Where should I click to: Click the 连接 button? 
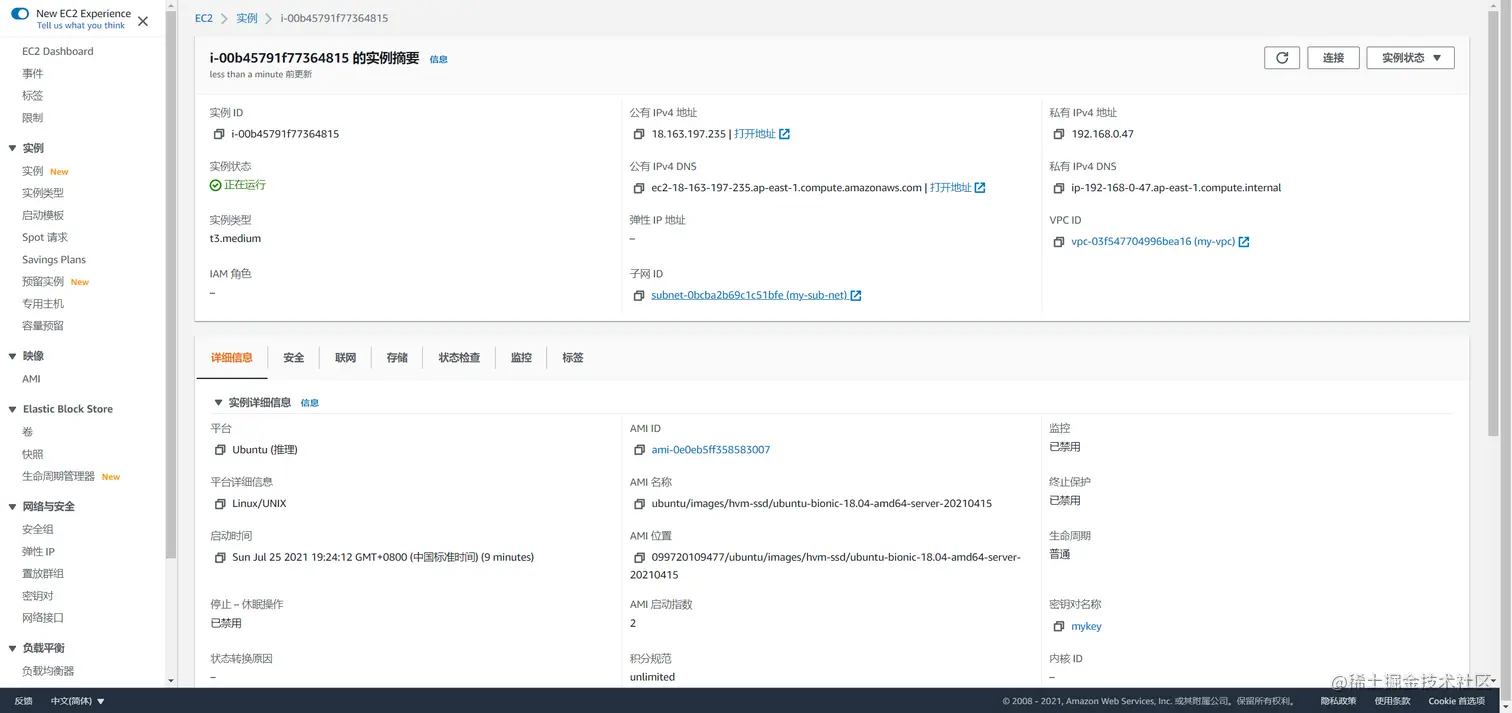1333,58
